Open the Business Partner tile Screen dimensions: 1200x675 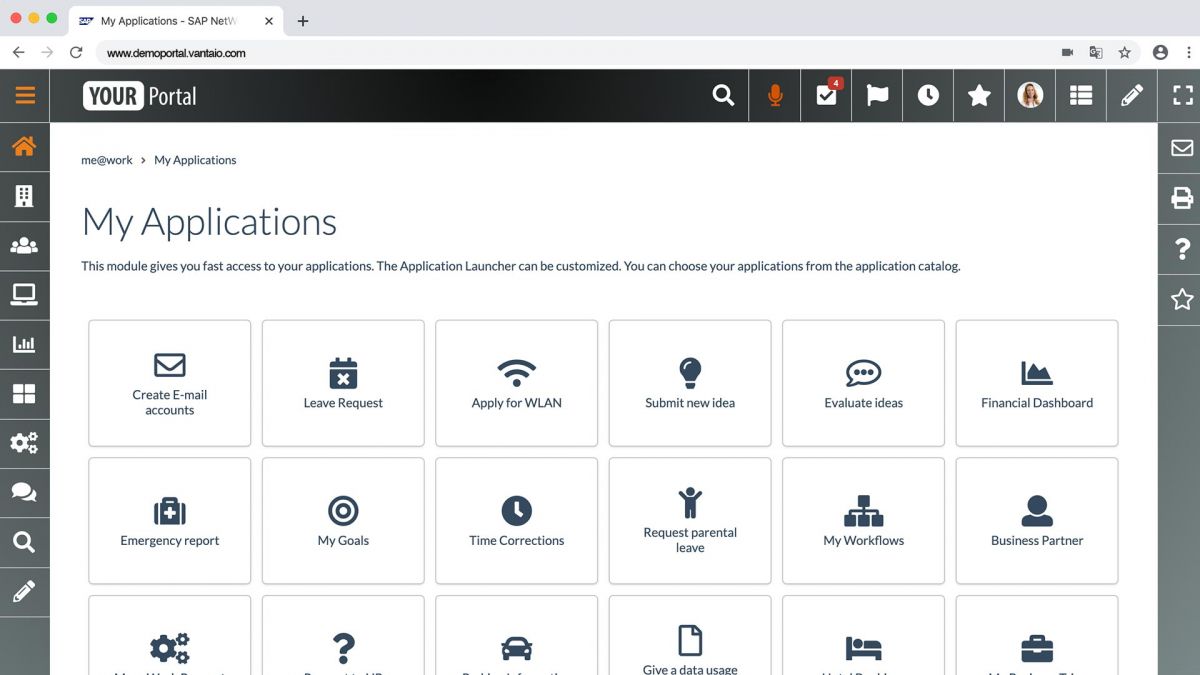pos(1037,521)
